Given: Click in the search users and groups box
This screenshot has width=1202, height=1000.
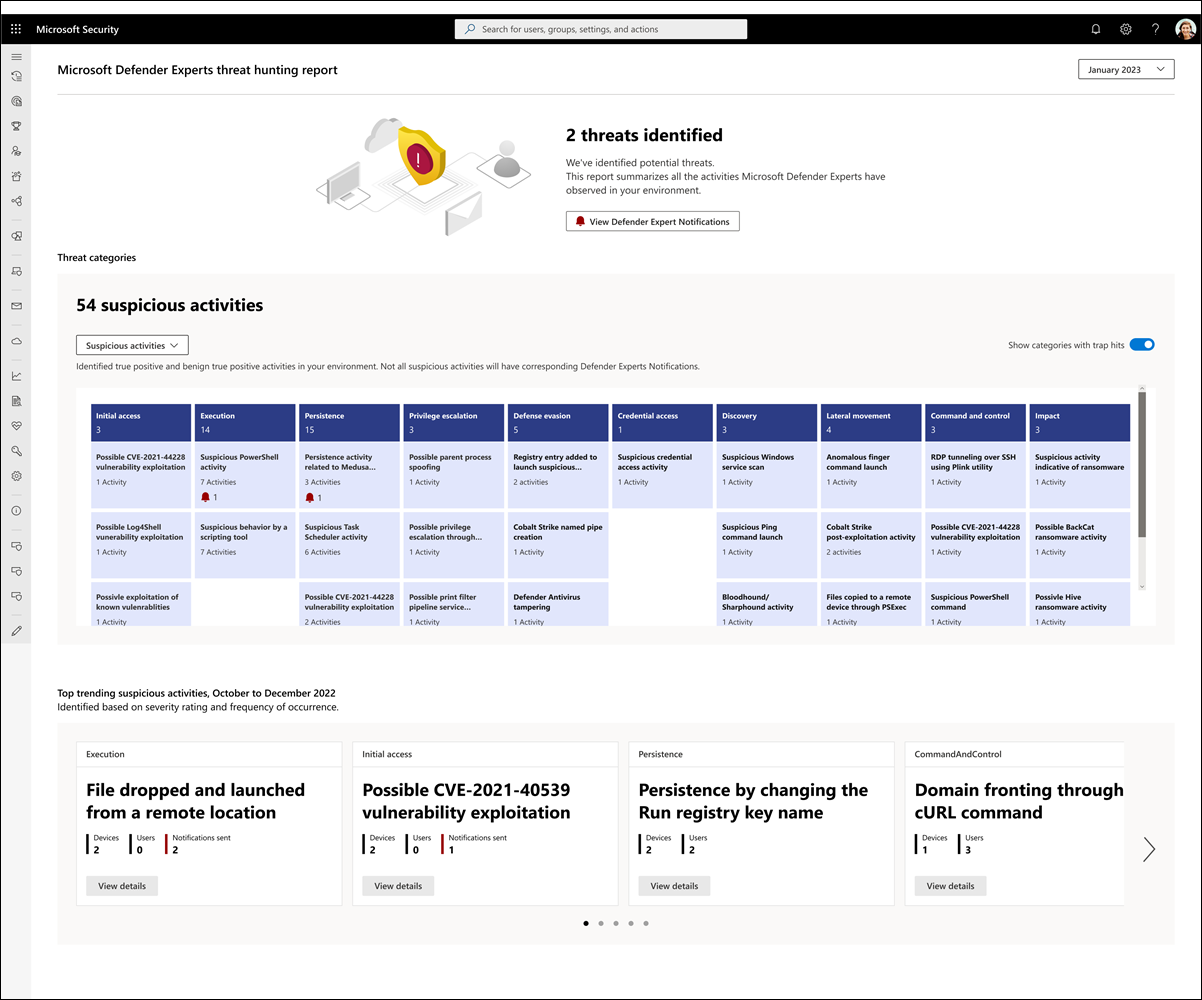Looking at the screenshot, I should pyautogui.click(x=601, y=29).
